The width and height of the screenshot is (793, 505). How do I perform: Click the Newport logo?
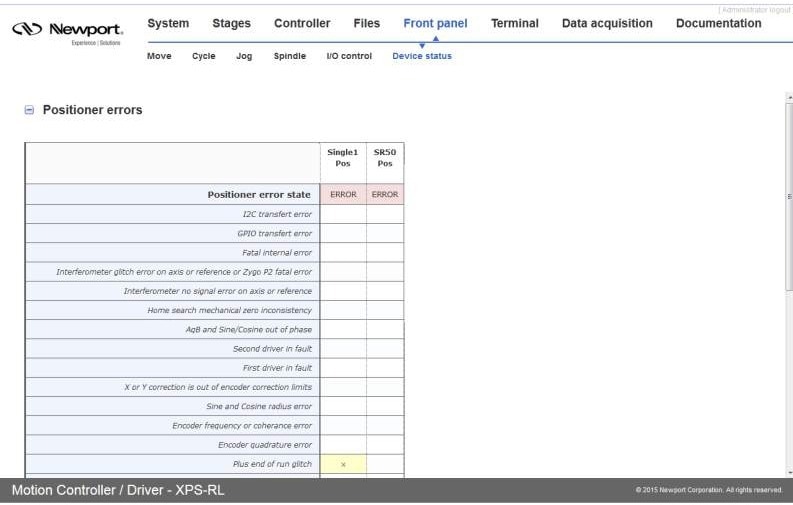tap(67, 32)
